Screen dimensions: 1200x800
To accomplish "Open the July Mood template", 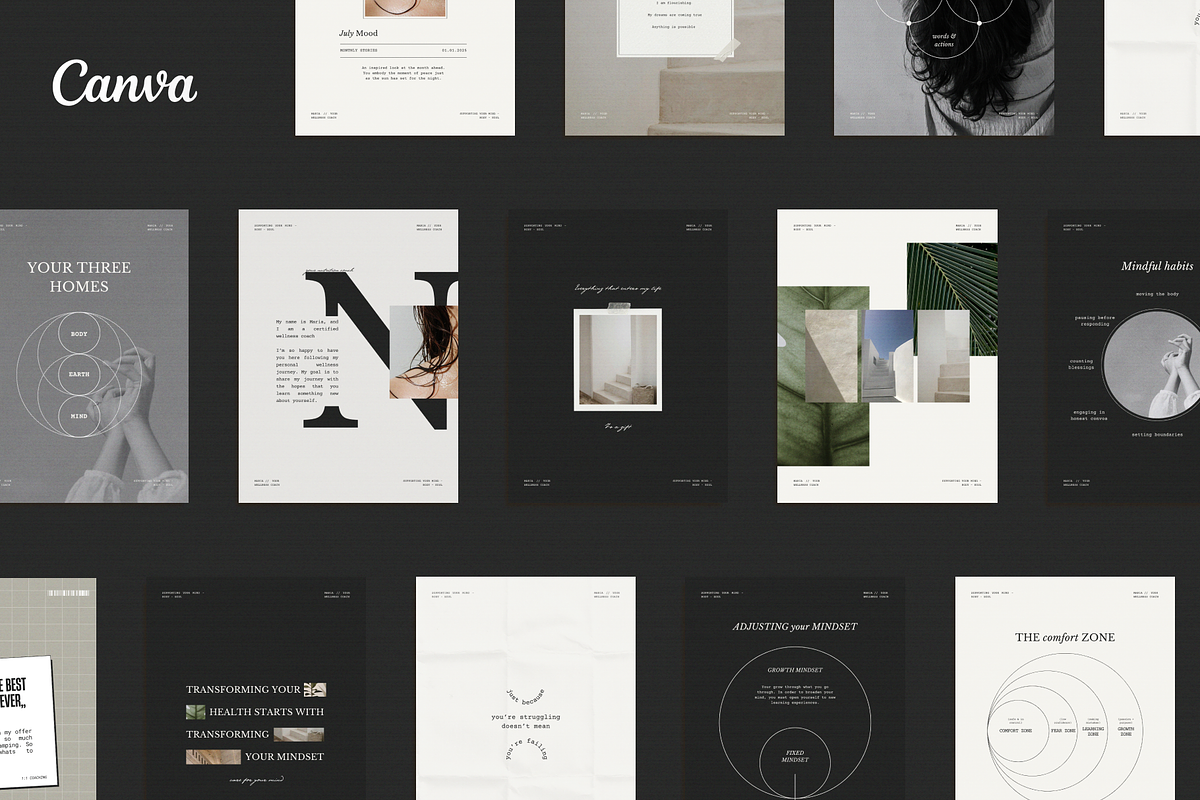I will (x=404, y=67).
